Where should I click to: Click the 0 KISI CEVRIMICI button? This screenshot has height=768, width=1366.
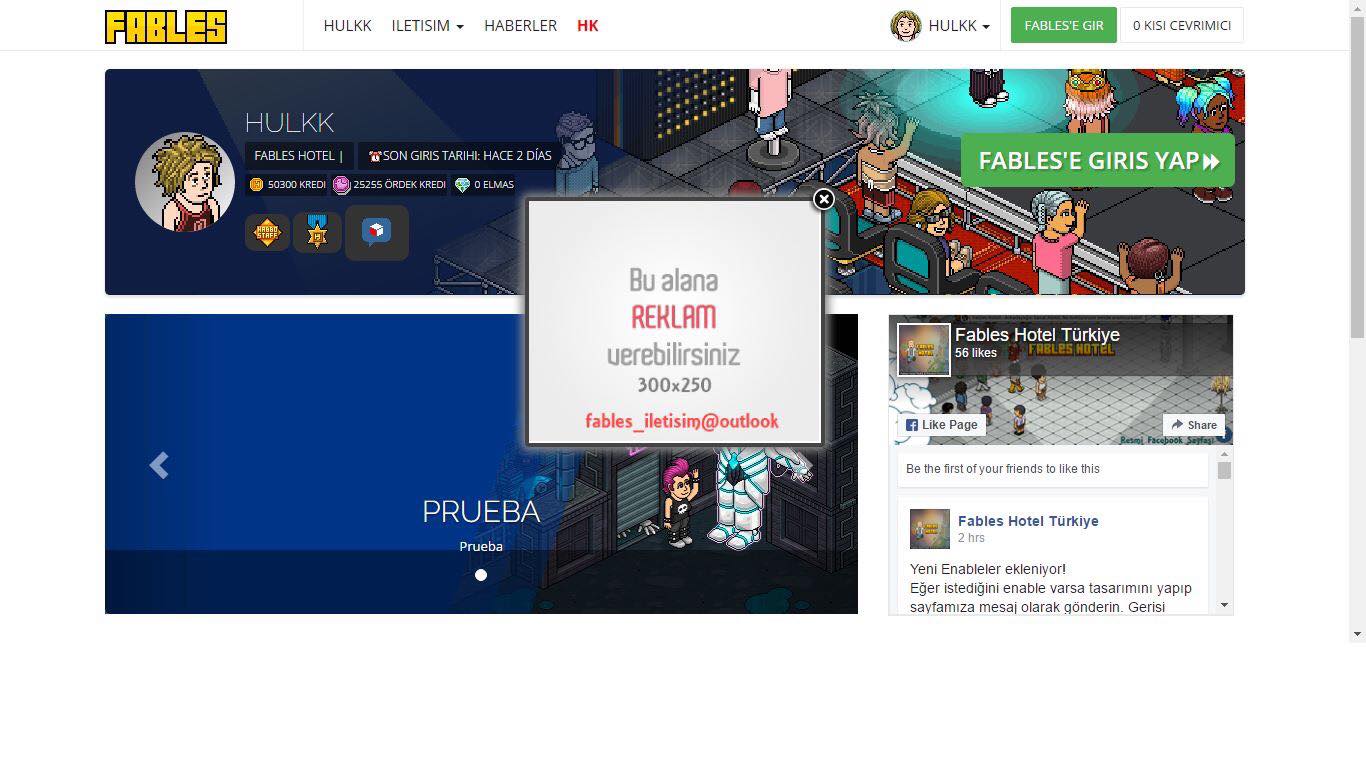(x=1181, y=25)
